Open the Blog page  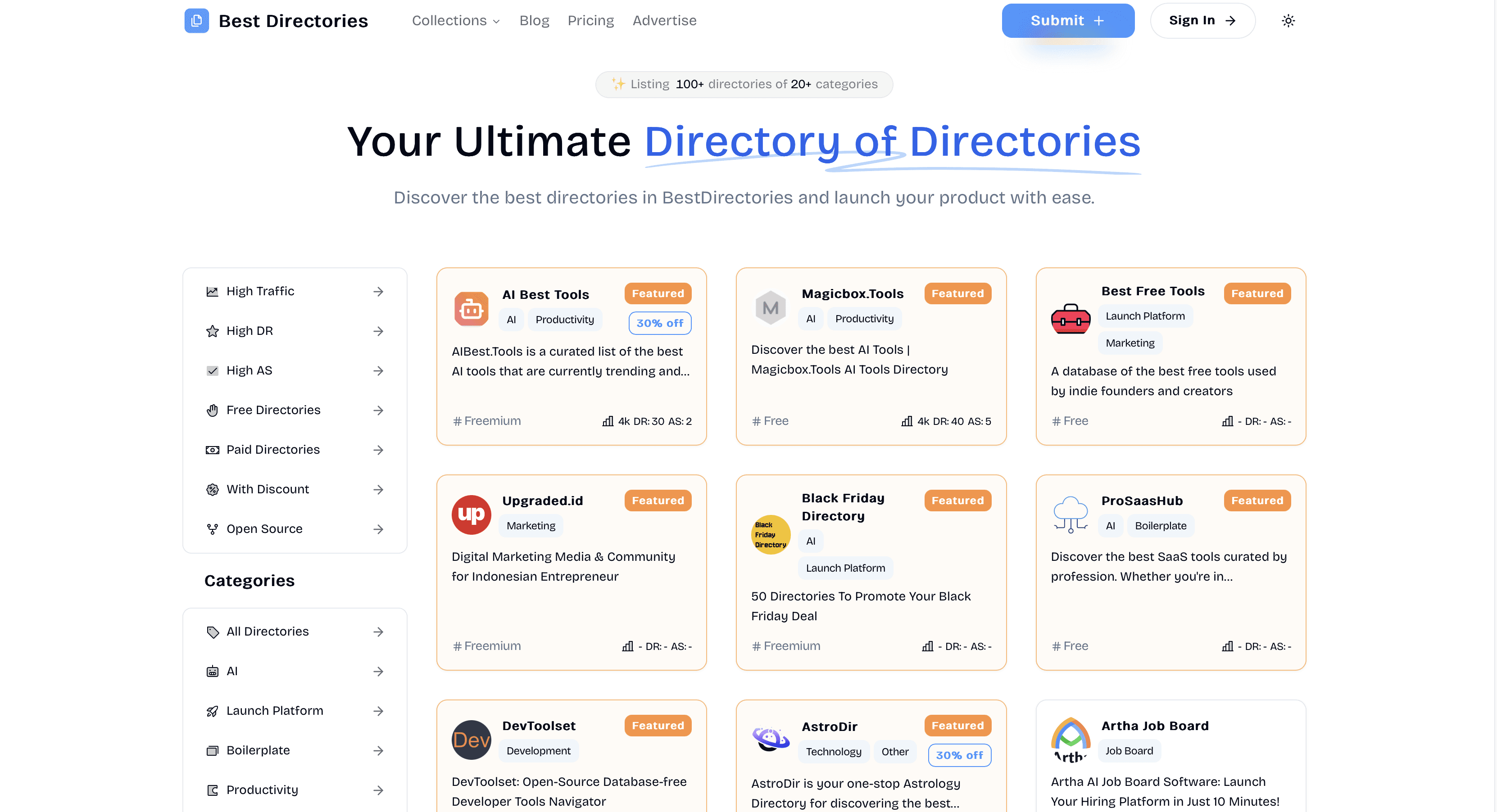[534, 21]
